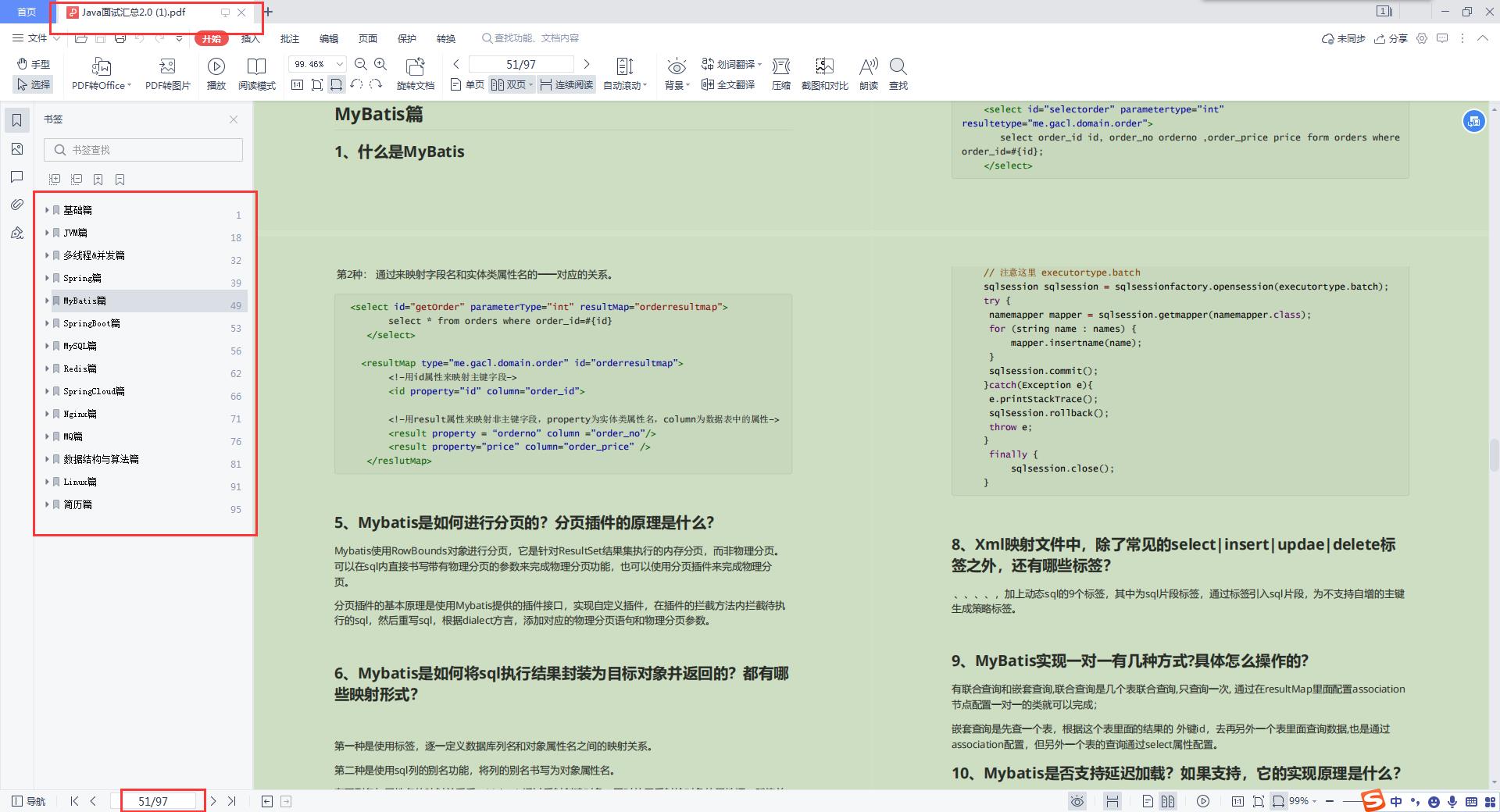The height and width of the screenshot is (812, 1500).
Task: Expand the SpringBoot篇 bookmark
Action: point(47,323)
